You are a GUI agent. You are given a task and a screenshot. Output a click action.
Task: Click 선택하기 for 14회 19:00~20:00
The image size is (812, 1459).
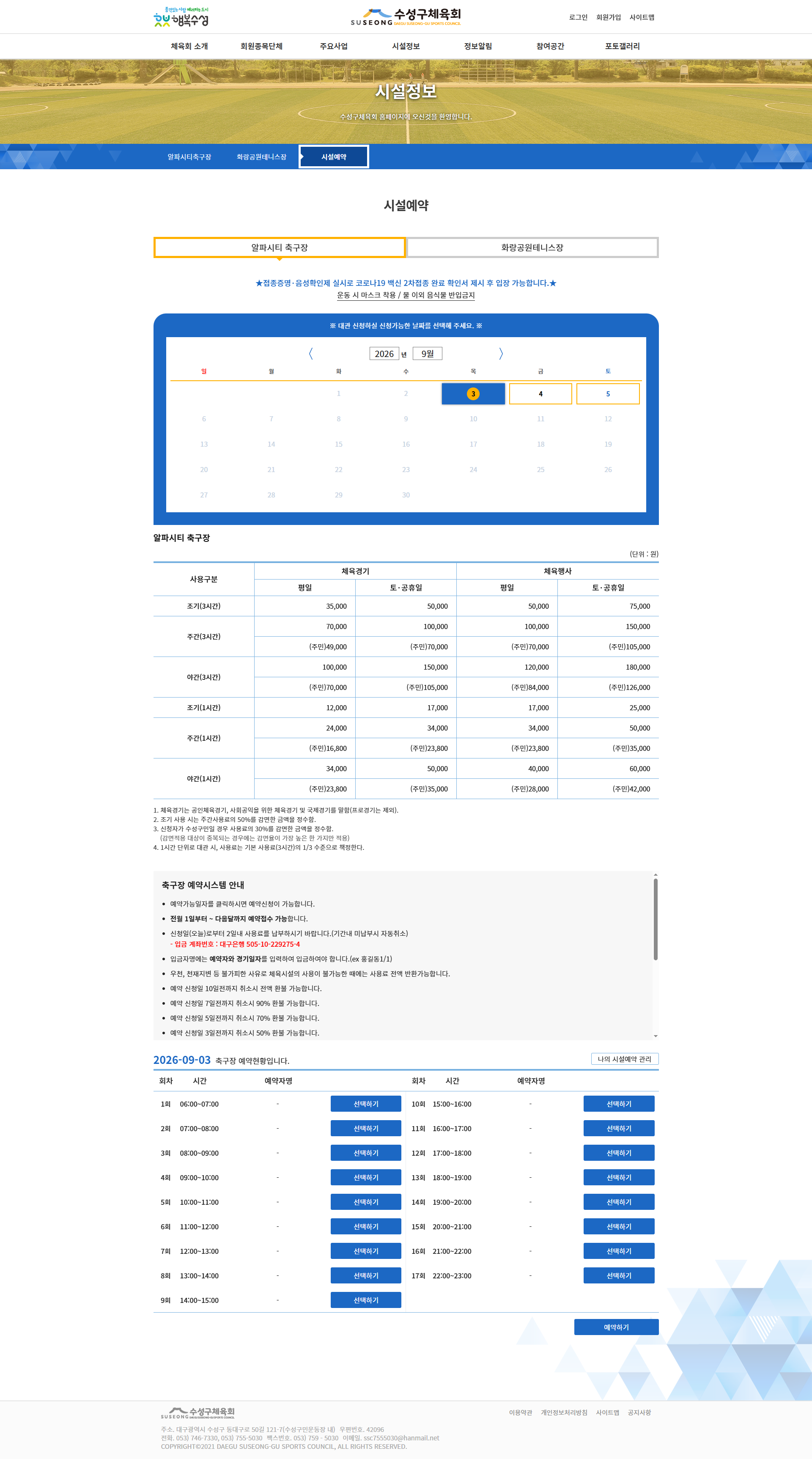[619, 1202]
